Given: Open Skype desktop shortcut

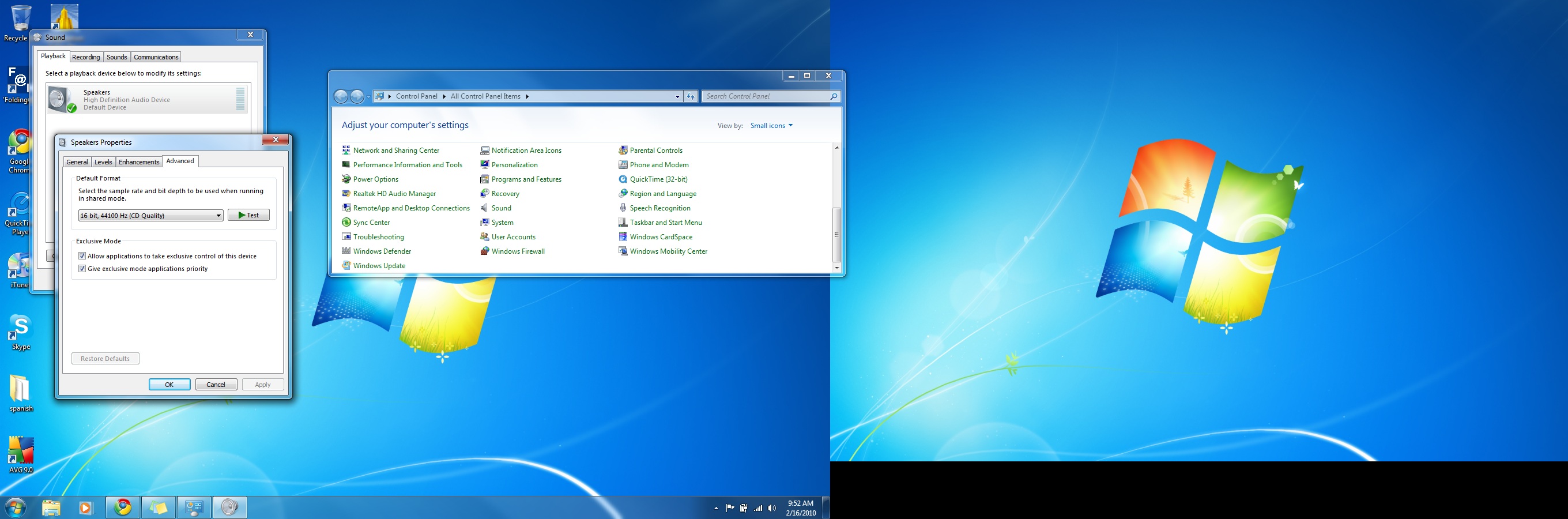Looking at the screenshot, I should pos(20,333).
